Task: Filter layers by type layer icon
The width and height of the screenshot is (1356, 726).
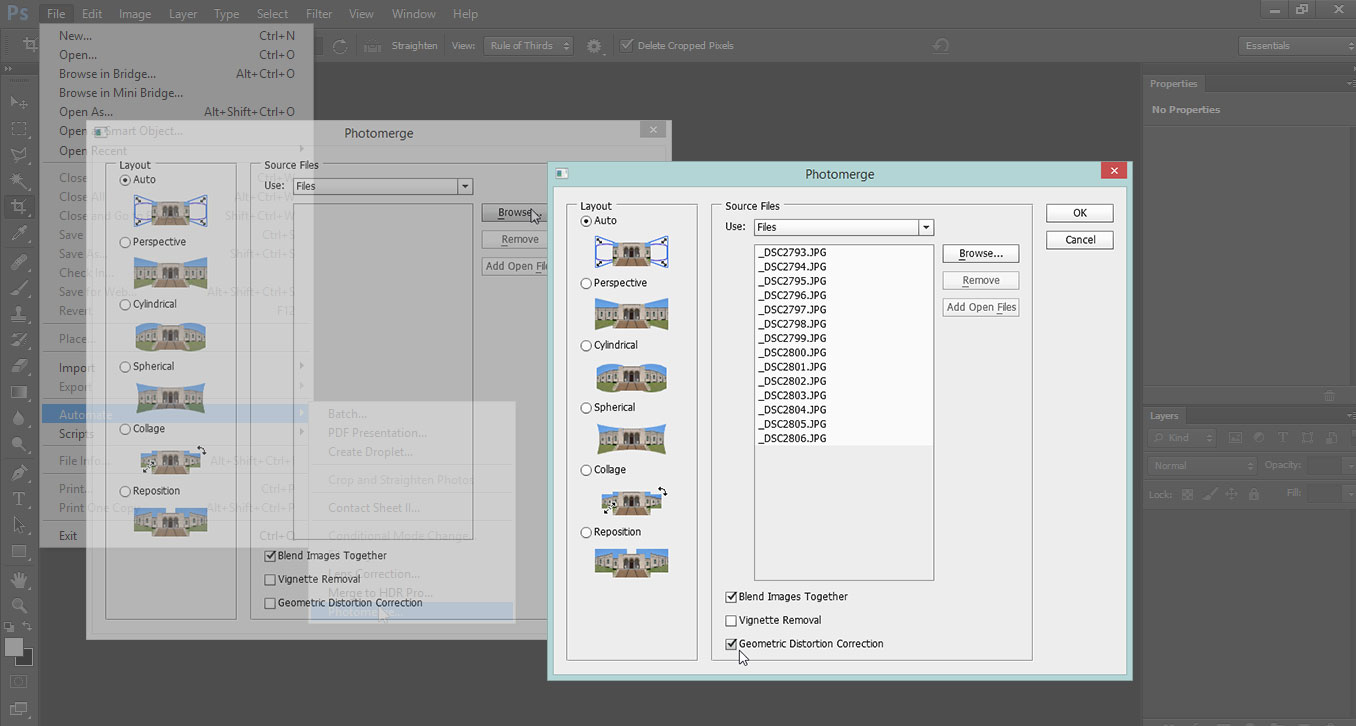Action: tap(1283, 438)
